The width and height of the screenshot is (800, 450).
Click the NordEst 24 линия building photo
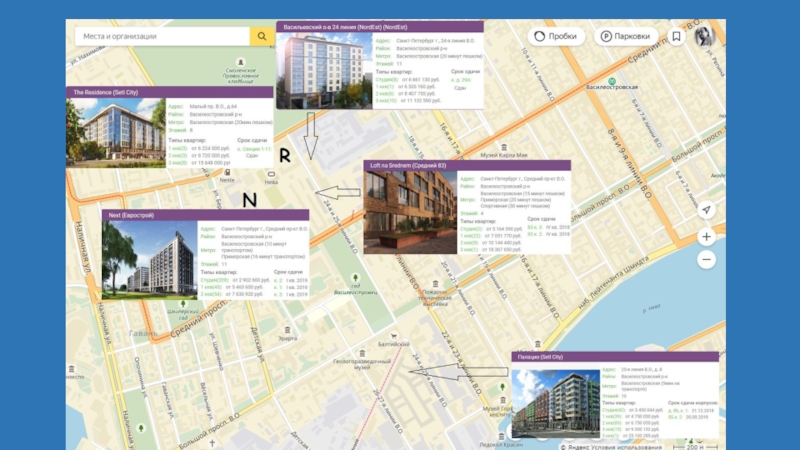coord(324,71)
